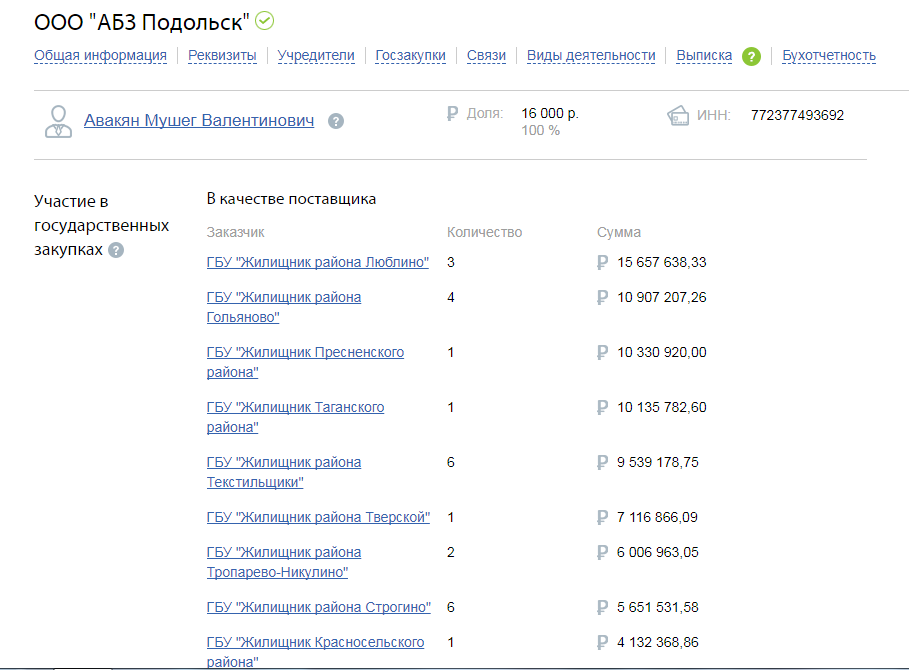Go to the Учредители section

pos(316,56)
